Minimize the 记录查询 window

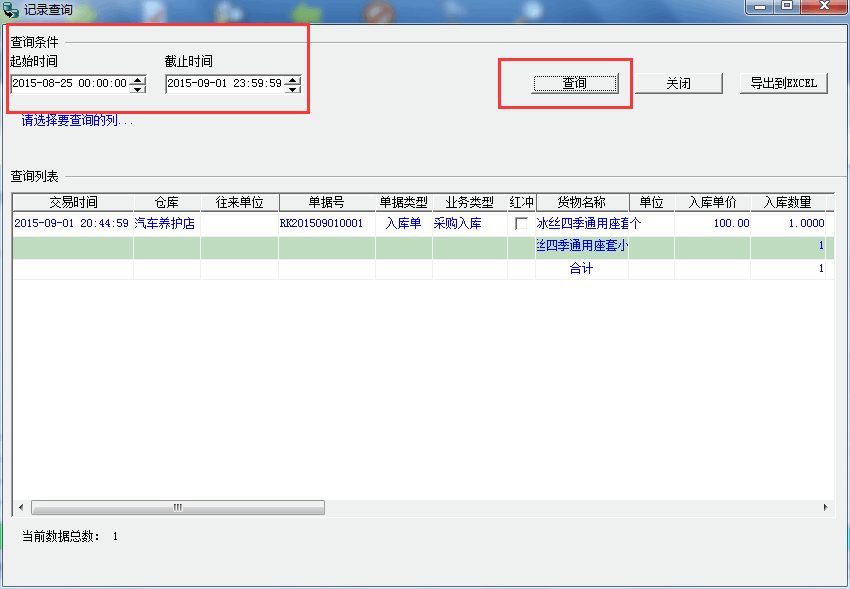pos(760,6)
